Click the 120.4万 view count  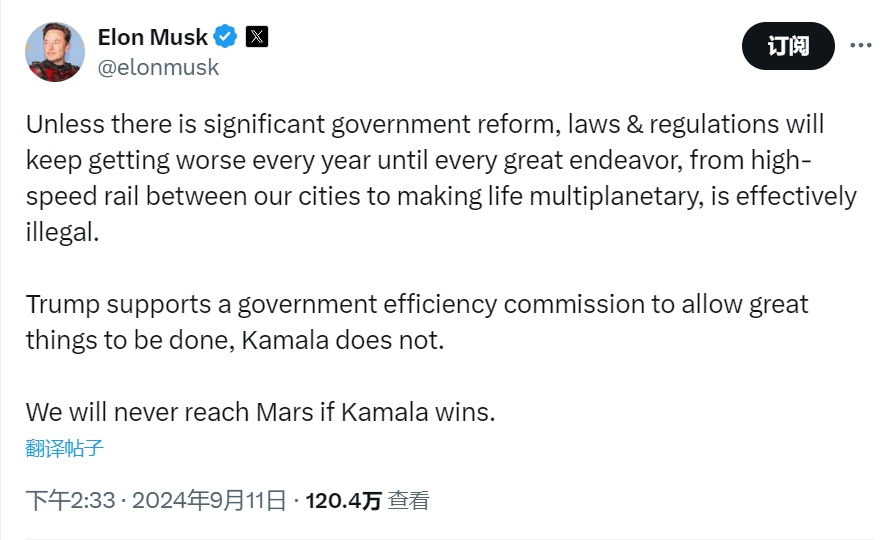point(344,501)
